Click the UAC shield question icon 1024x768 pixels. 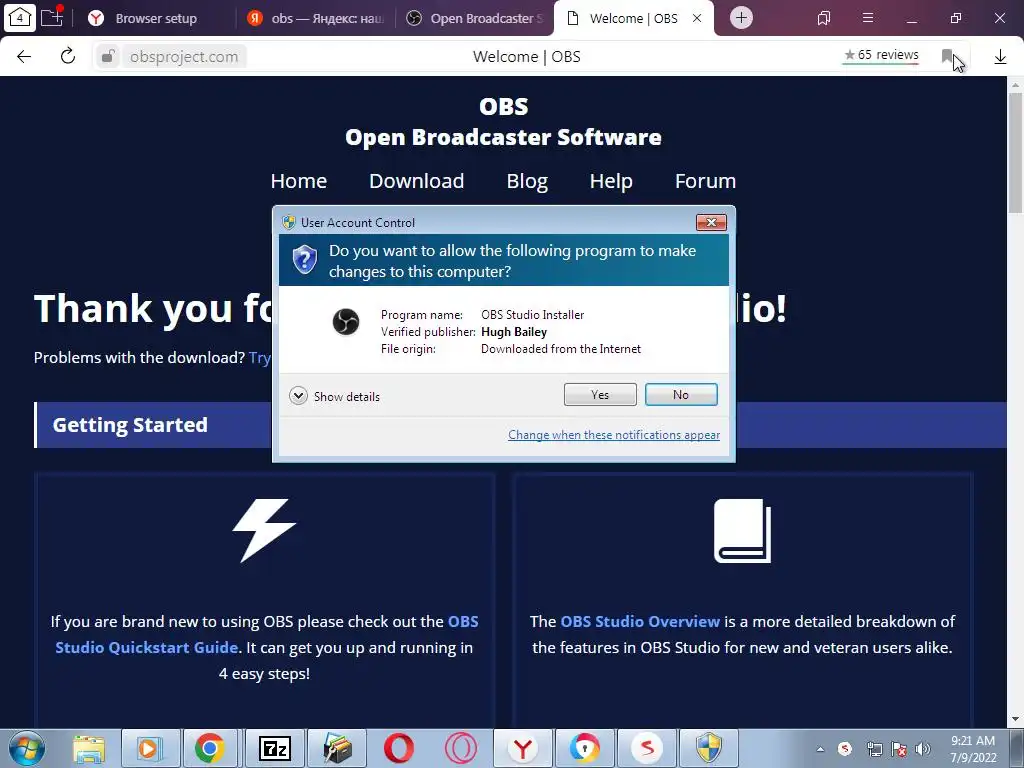[304, 260]
